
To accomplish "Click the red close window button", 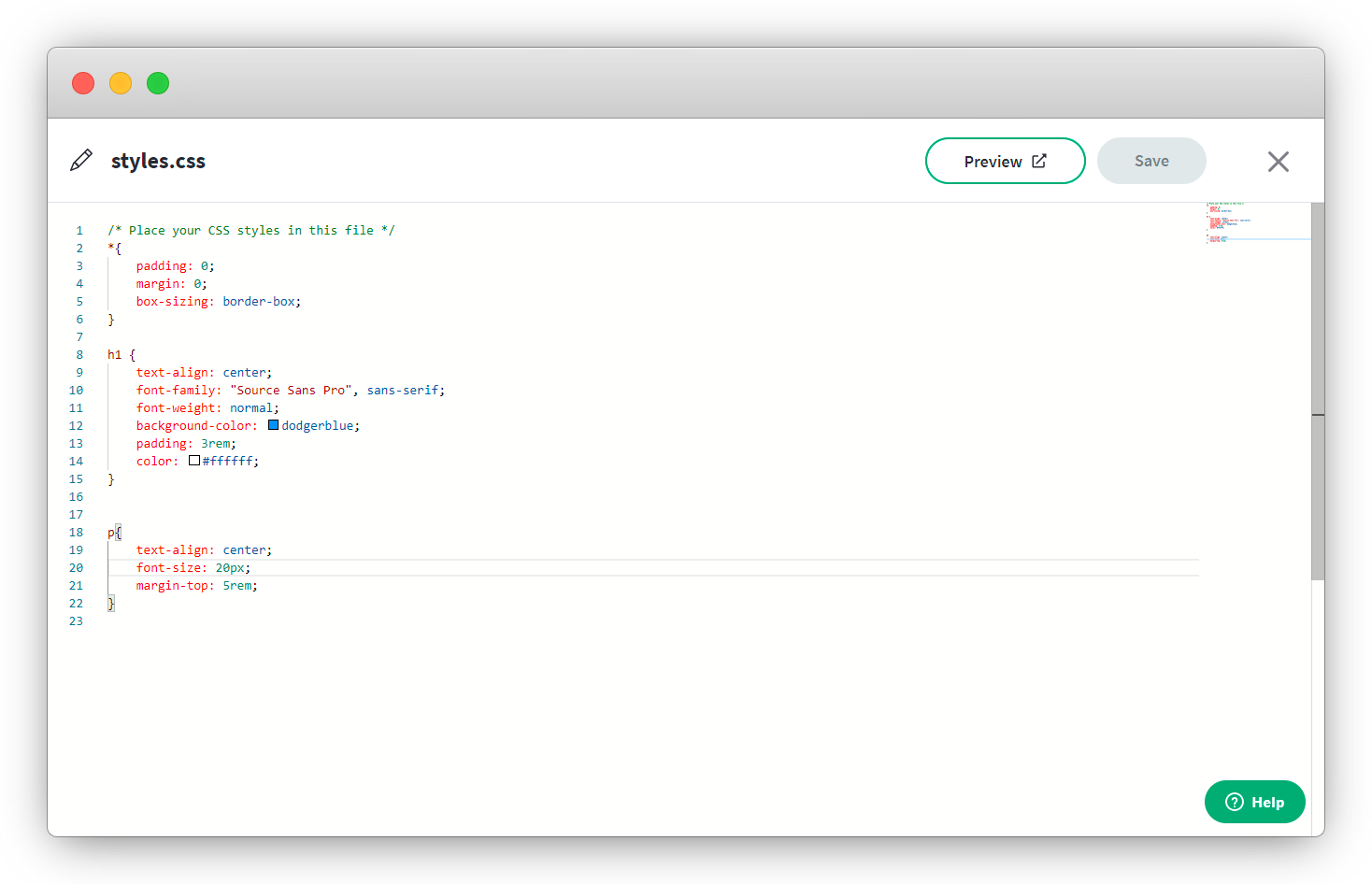I will tap(83, 83).
